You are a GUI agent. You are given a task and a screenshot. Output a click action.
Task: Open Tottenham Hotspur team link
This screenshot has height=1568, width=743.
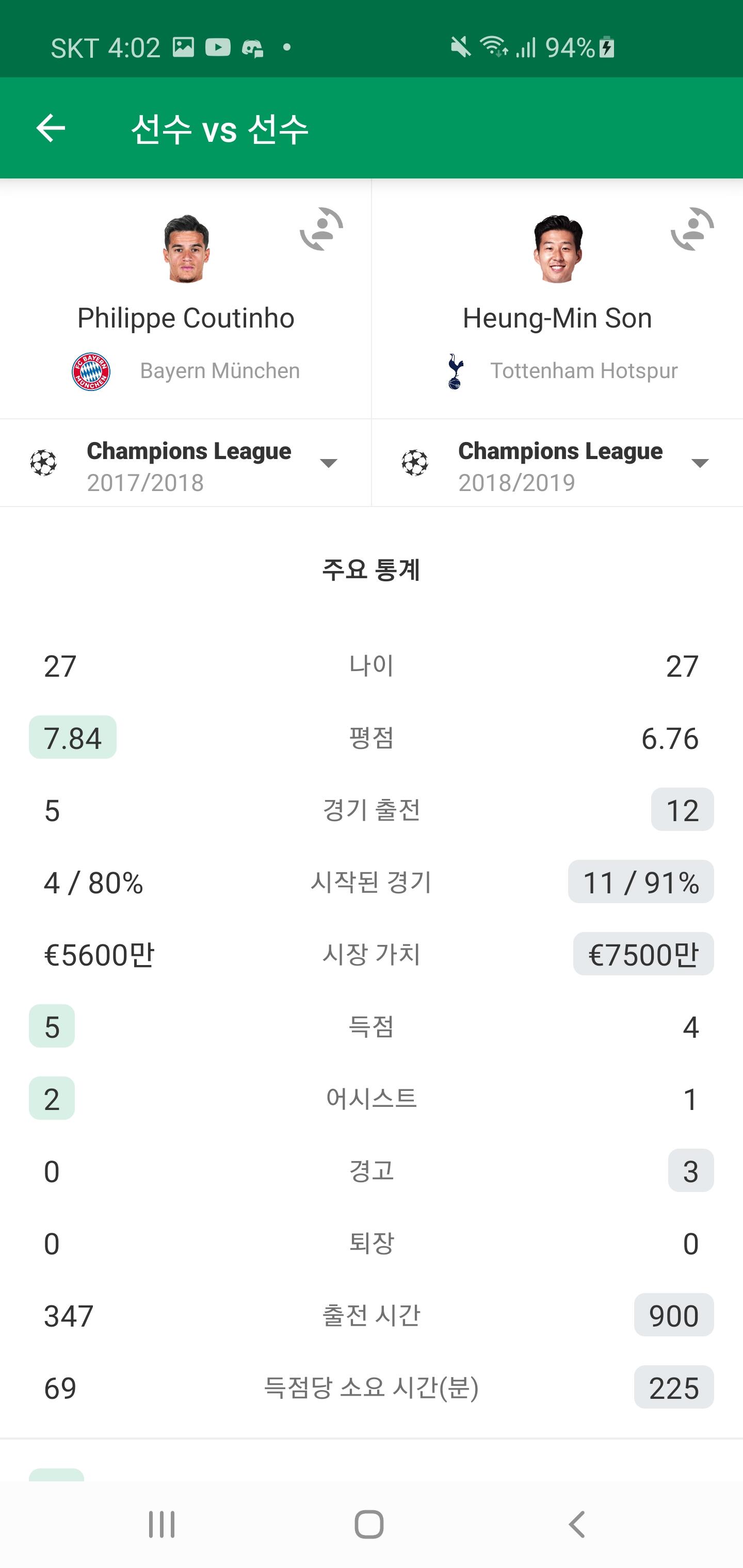pyautogui.click(x=584, y=371)
